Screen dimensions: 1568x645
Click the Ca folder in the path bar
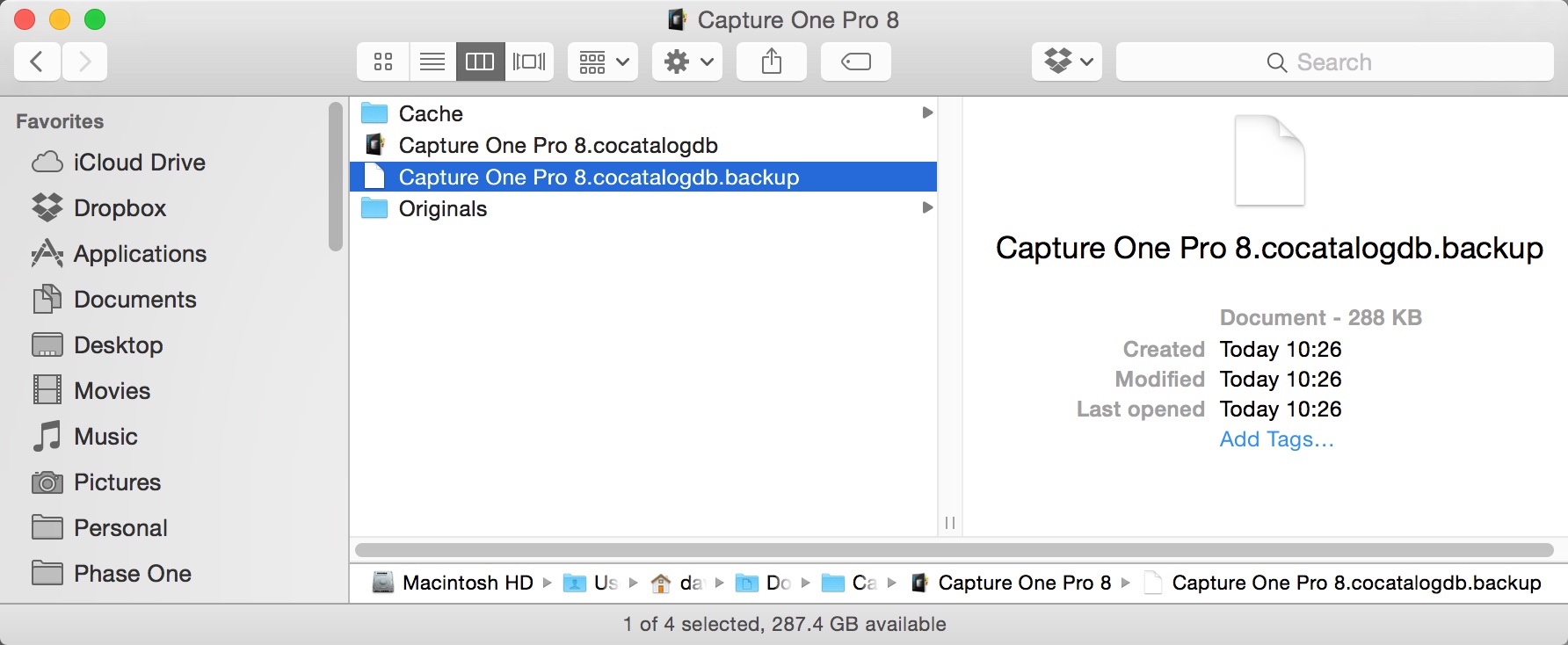[849, 583]
